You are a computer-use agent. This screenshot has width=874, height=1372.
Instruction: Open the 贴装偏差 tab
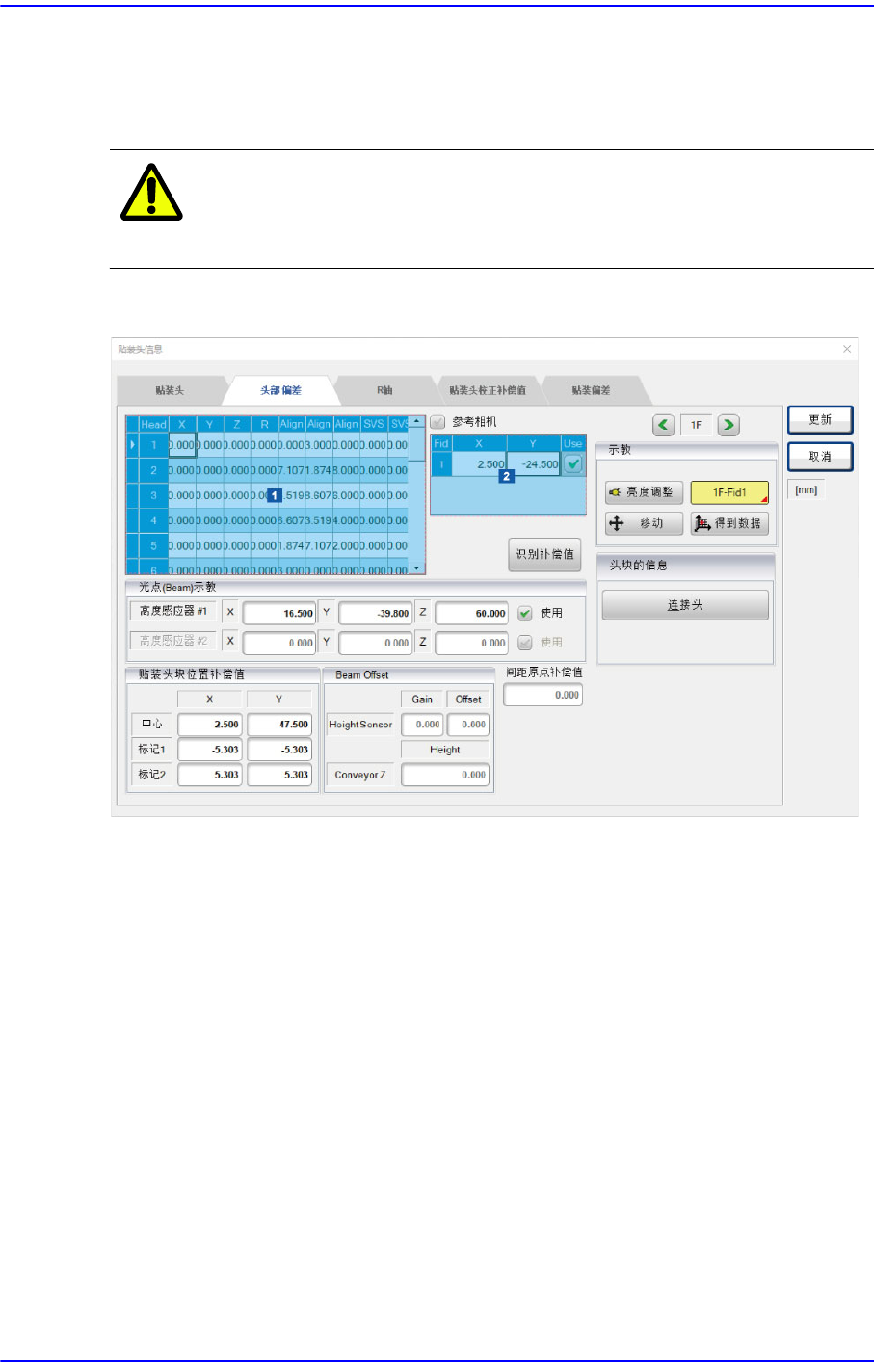pyautogui.click(x=591, y=390)
